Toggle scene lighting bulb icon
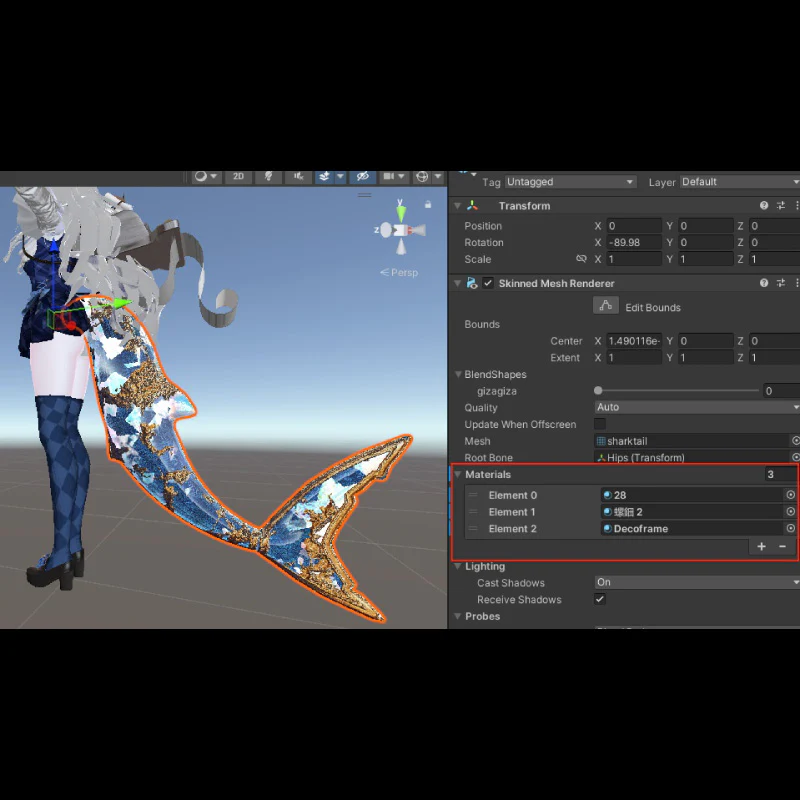800x800 pixels. 268,177
